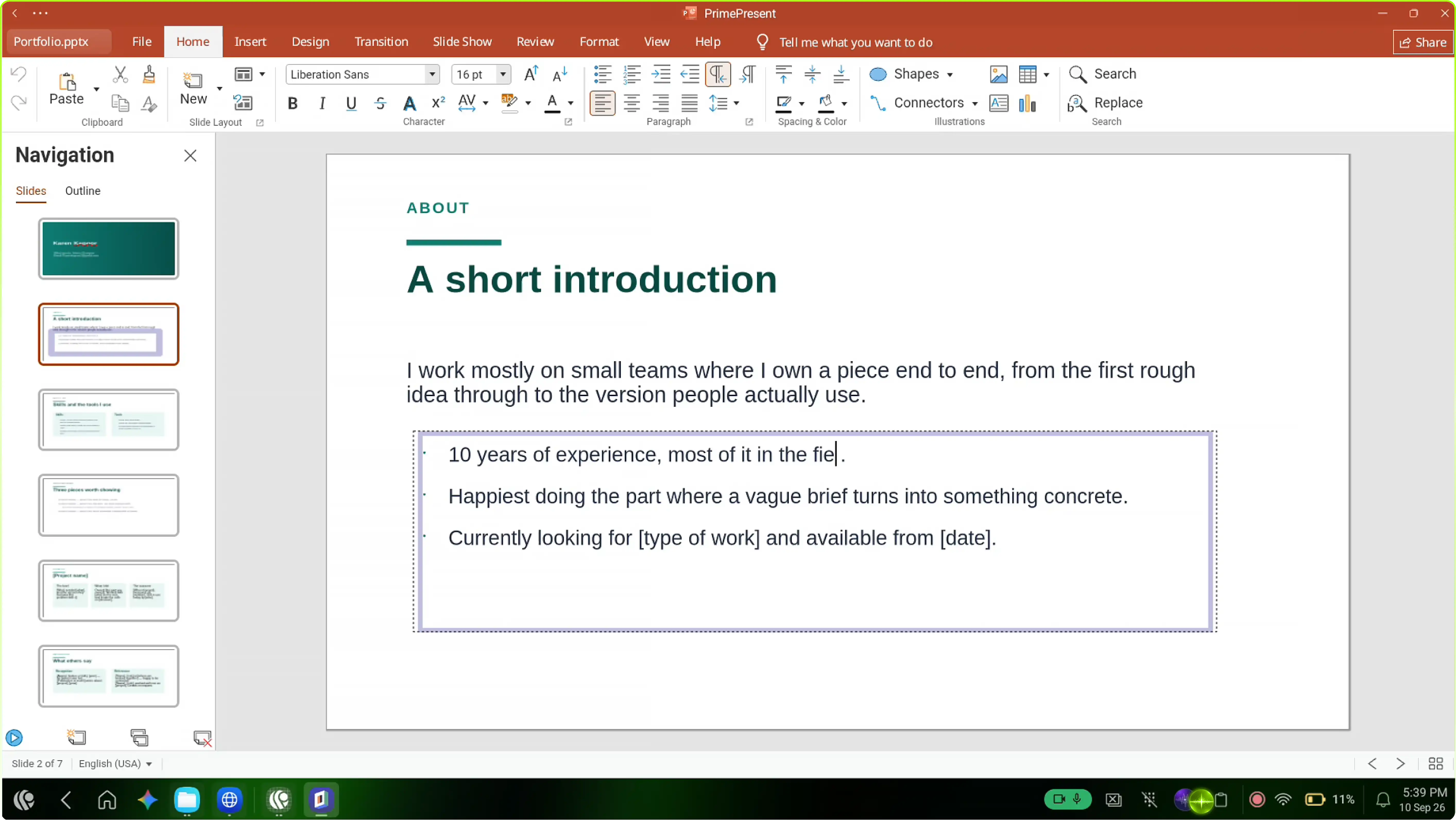This screenshot has width=1456, height=821.
Task: Click the Delete slide icon in Navigation
Action: point(202,738)
